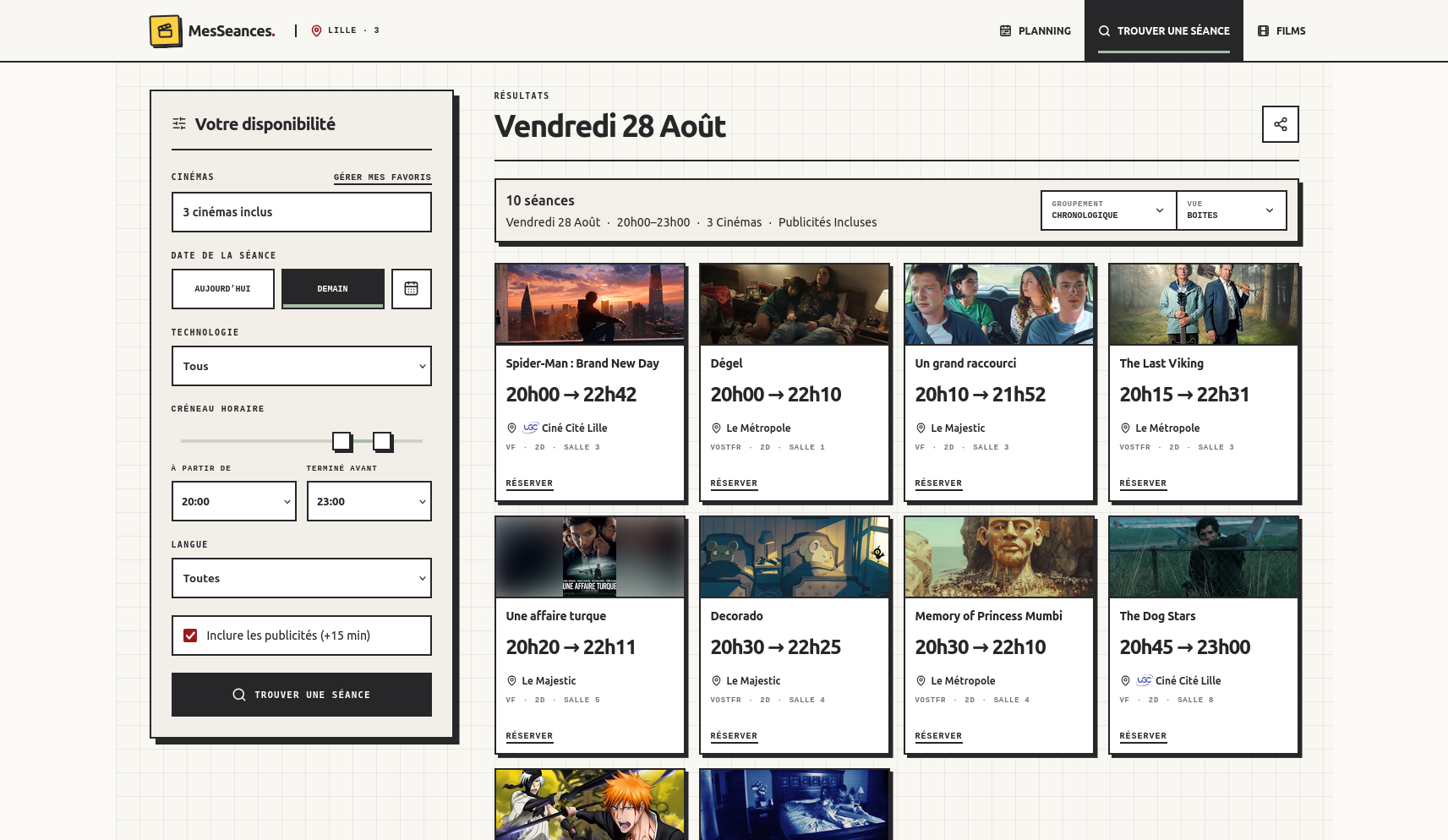Image resolution: width=1448 pixels, height=840 pixels.
Task: Select the Aujourd'hui date toggle
Action: pyautogui.click(x=223, y=289)
